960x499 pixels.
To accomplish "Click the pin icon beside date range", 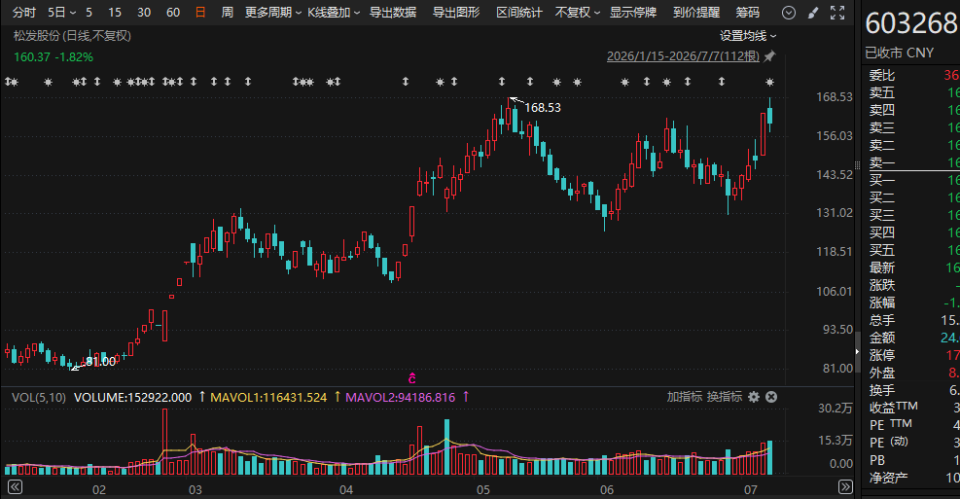I will pos(770,56).
